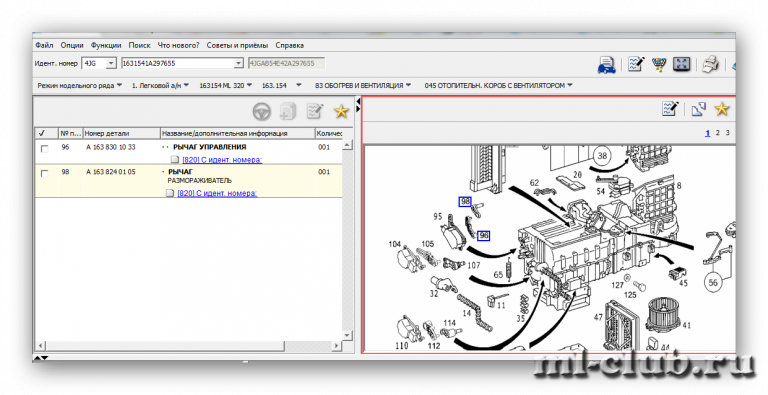Viewport: 768px width, 395px height.
Task: Open the footnote document icon in the A 163 824 01 05 row
Action: [x=170, y=193]
